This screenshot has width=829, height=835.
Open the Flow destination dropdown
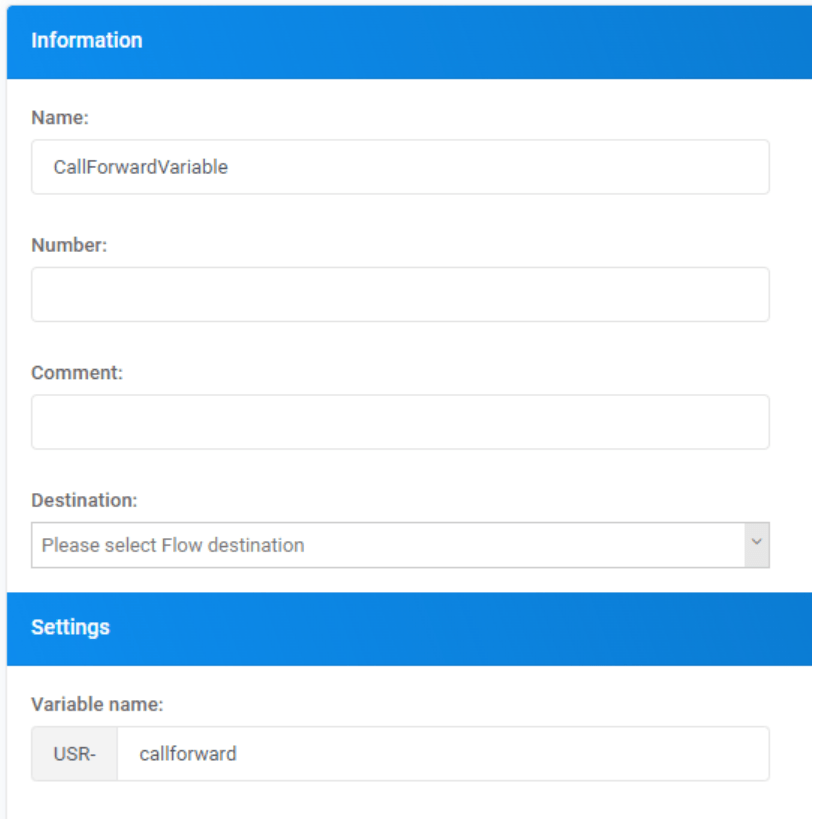point(388,545)
